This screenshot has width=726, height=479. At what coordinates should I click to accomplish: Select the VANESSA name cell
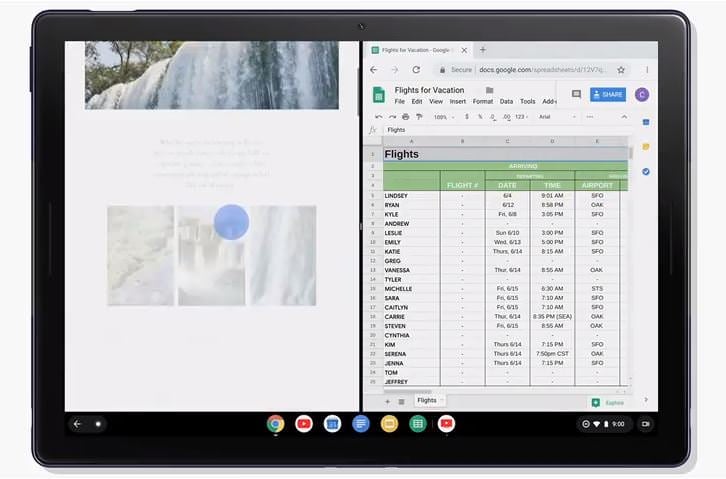tap(411, 270)
